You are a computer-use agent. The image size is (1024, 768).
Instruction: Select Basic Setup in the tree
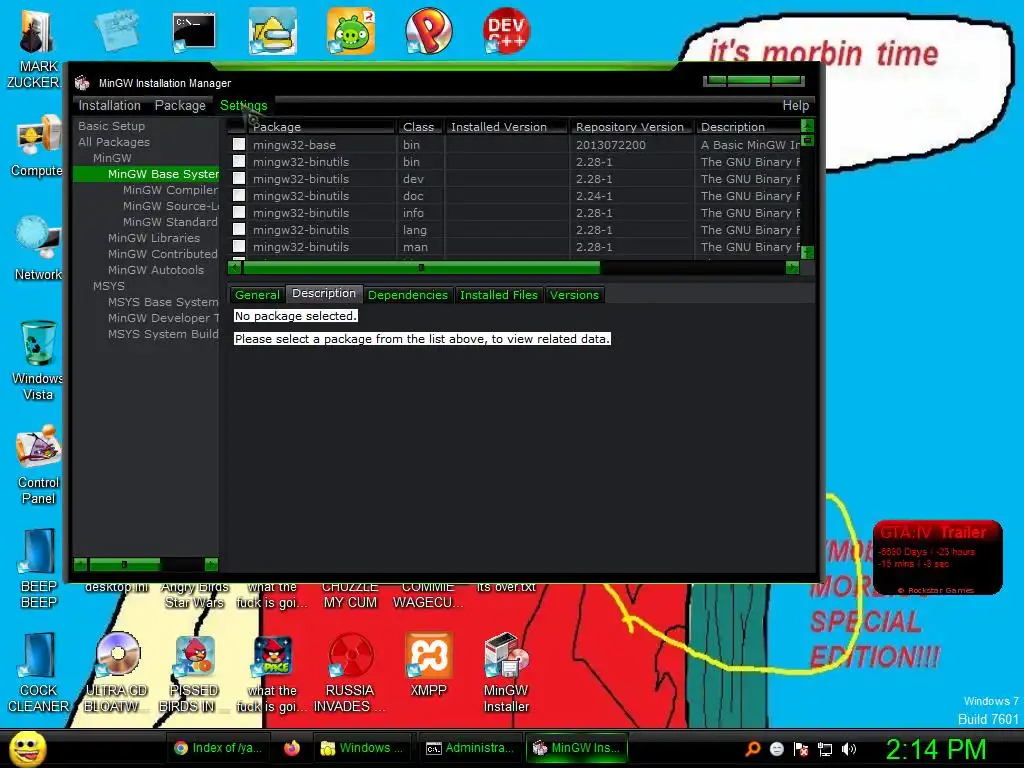click(112, 126)
